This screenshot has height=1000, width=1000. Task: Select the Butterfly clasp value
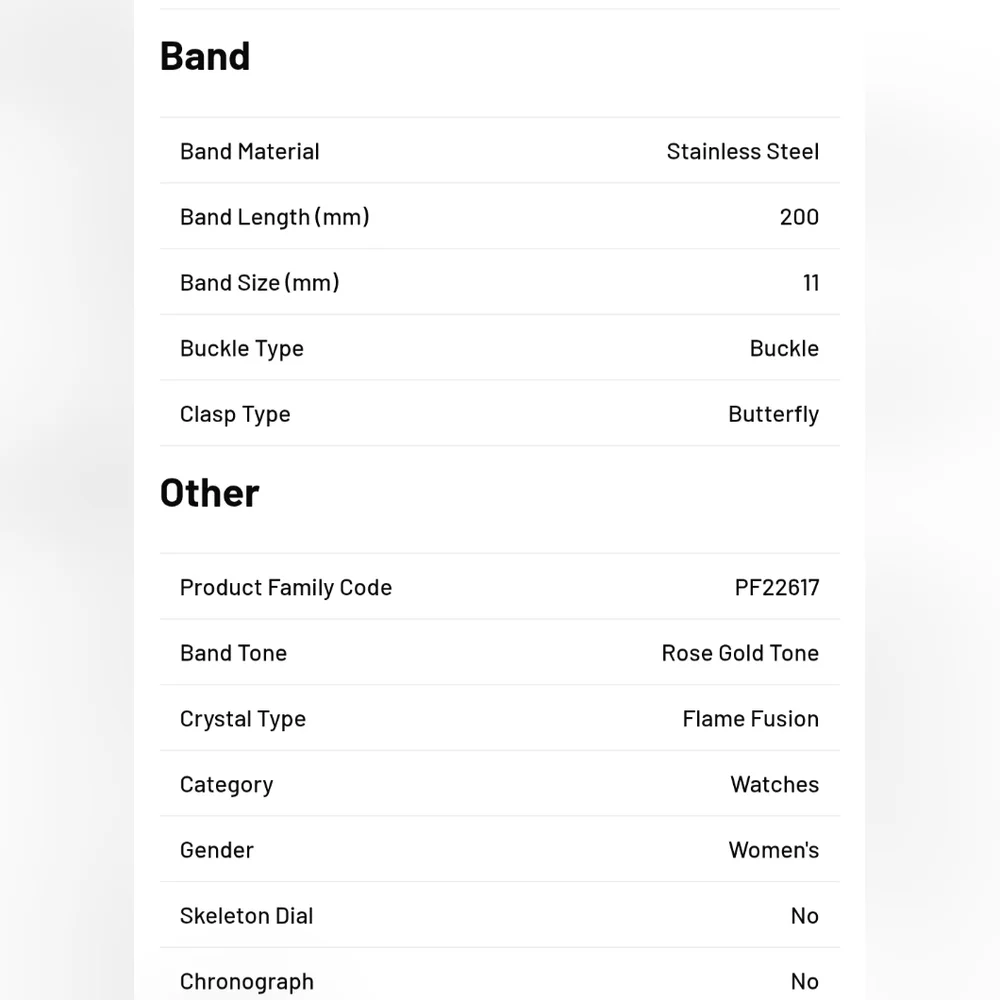pos(774,415)
